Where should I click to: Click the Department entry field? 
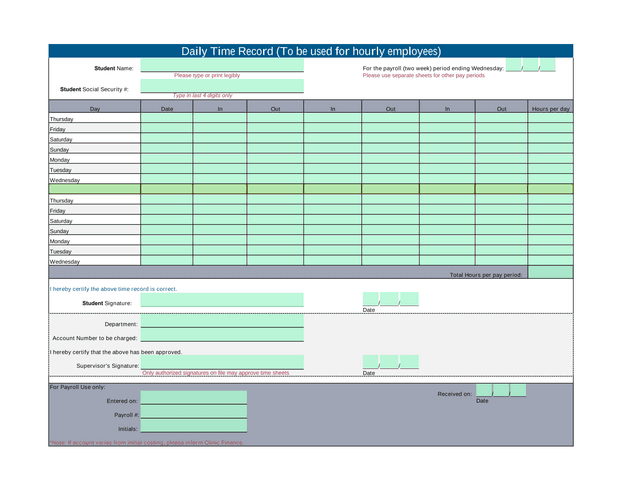[222, 320]
